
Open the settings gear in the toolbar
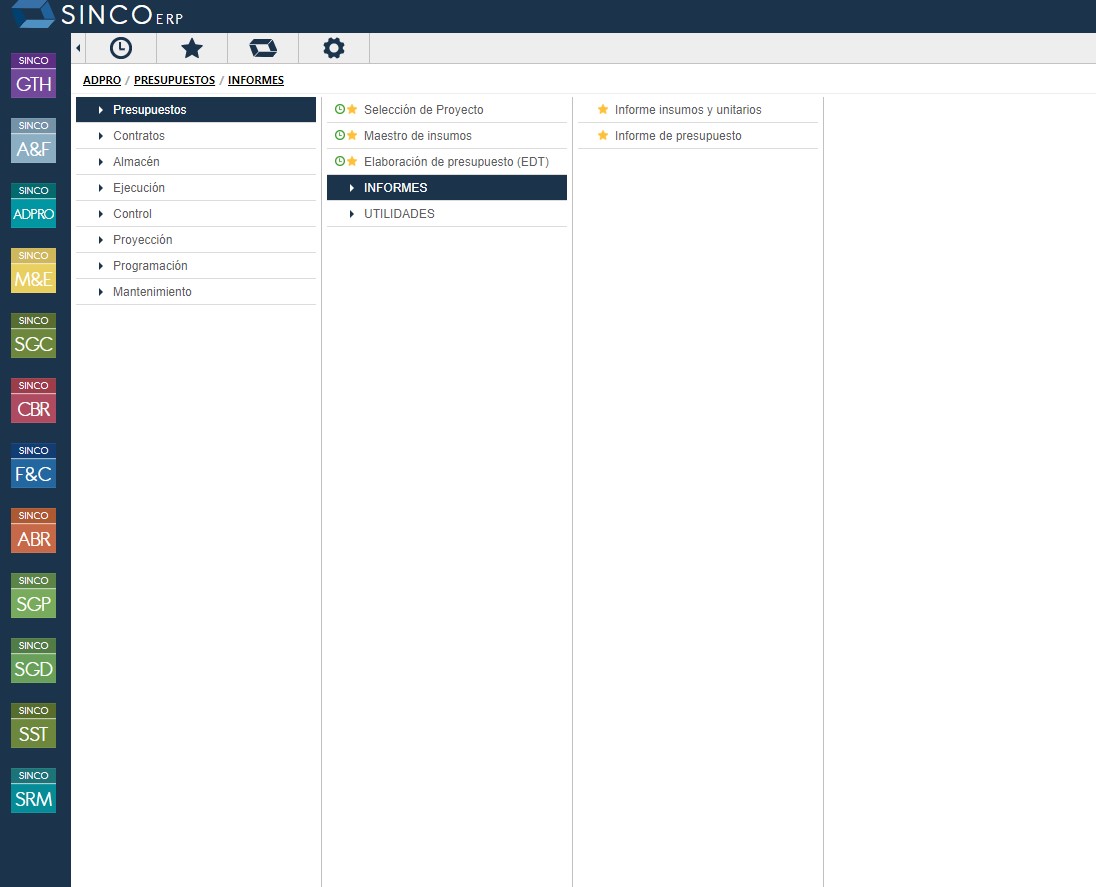point(333,47)
